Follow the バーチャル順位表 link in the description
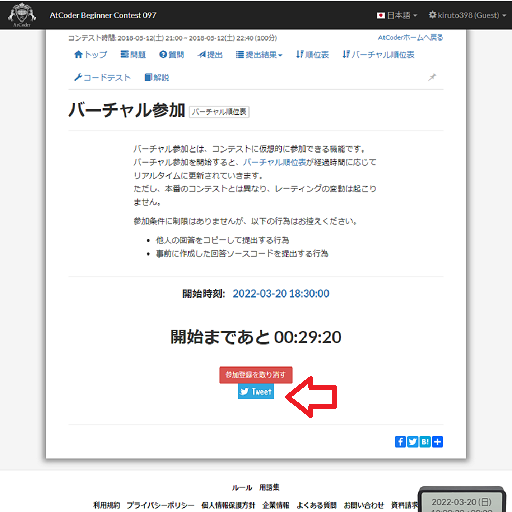 tap(274, 162)
